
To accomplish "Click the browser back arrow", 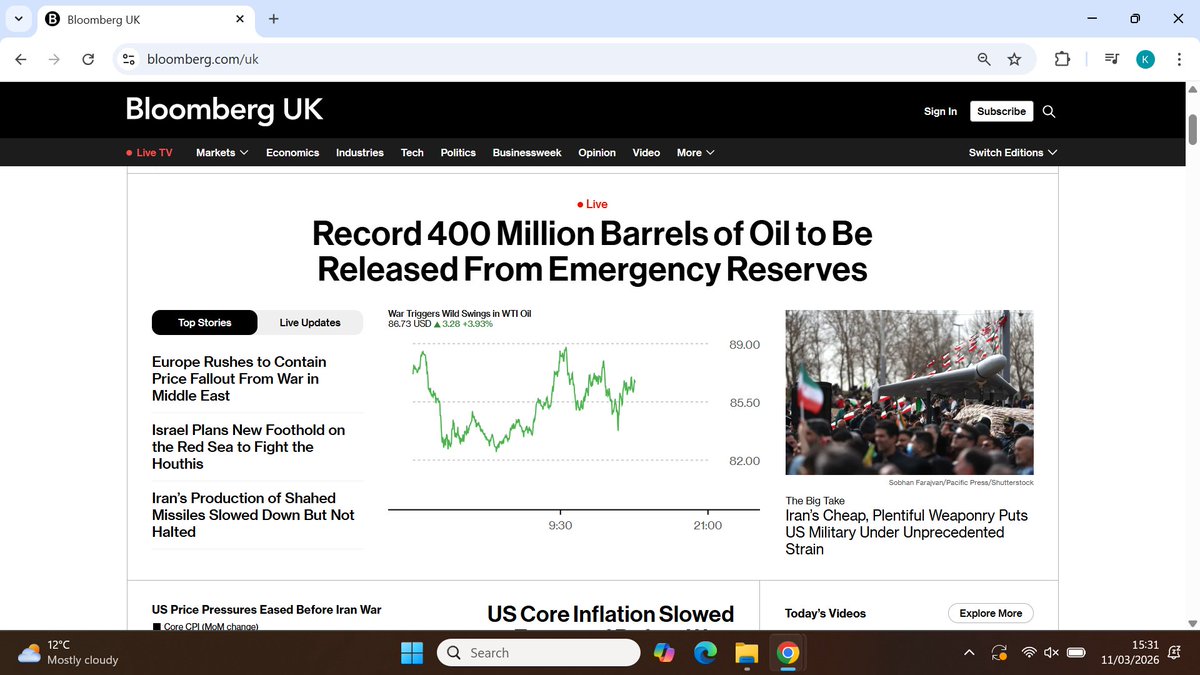I will click(x=21, y=60).
